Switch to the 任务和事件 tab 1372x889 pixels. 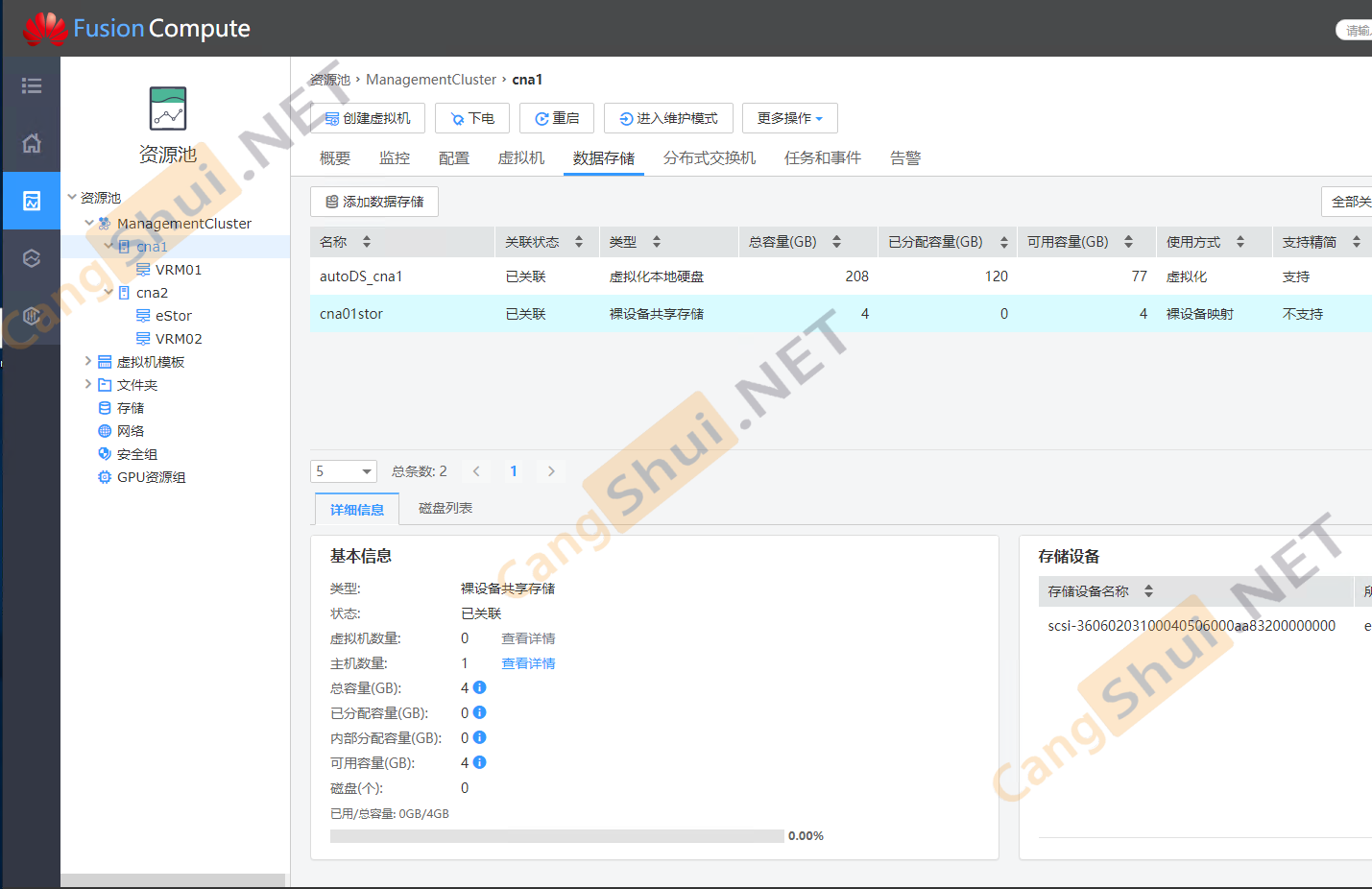(823, 158)
